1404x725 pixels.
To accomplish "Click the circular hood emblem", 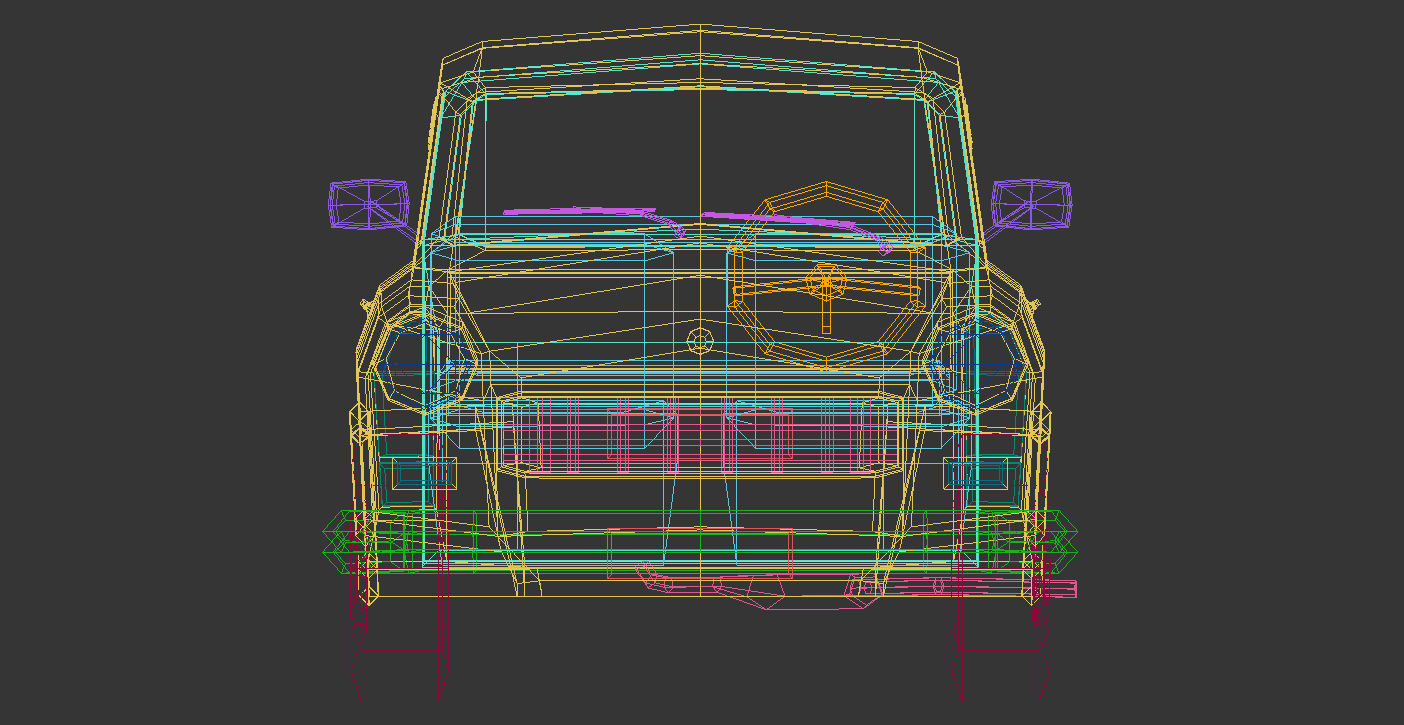I will [x=700, y=342].
